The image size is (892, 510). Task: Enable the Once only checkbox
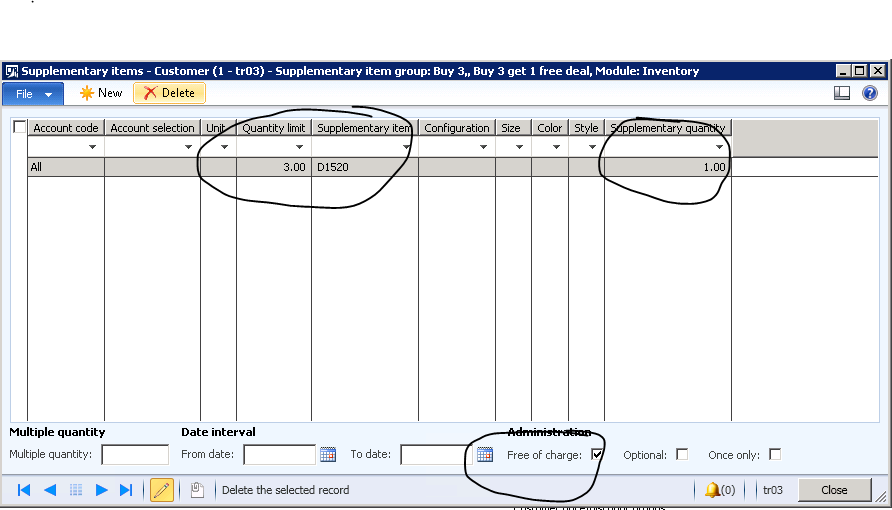tap(774, 455)
